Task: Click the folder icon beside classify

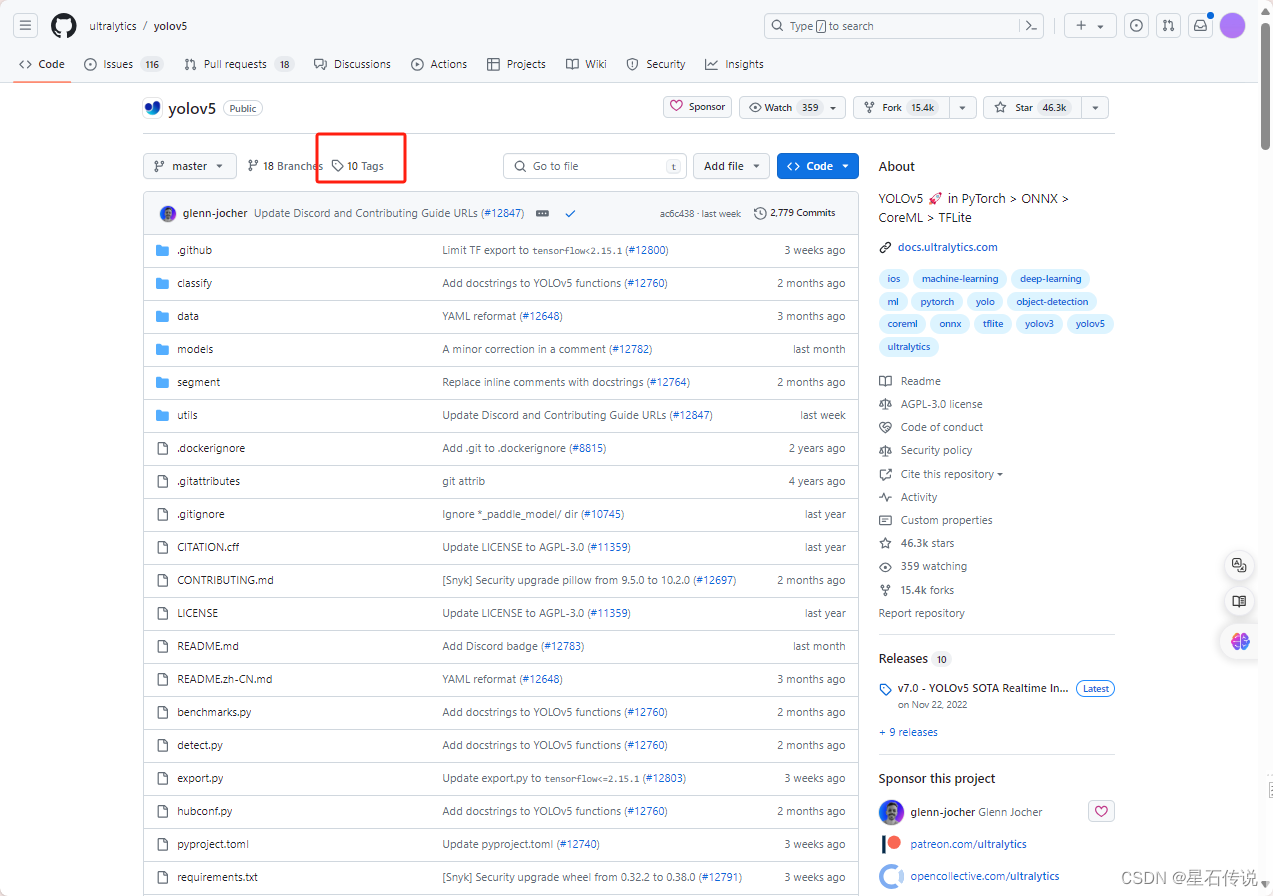Action: click(163, 283)
